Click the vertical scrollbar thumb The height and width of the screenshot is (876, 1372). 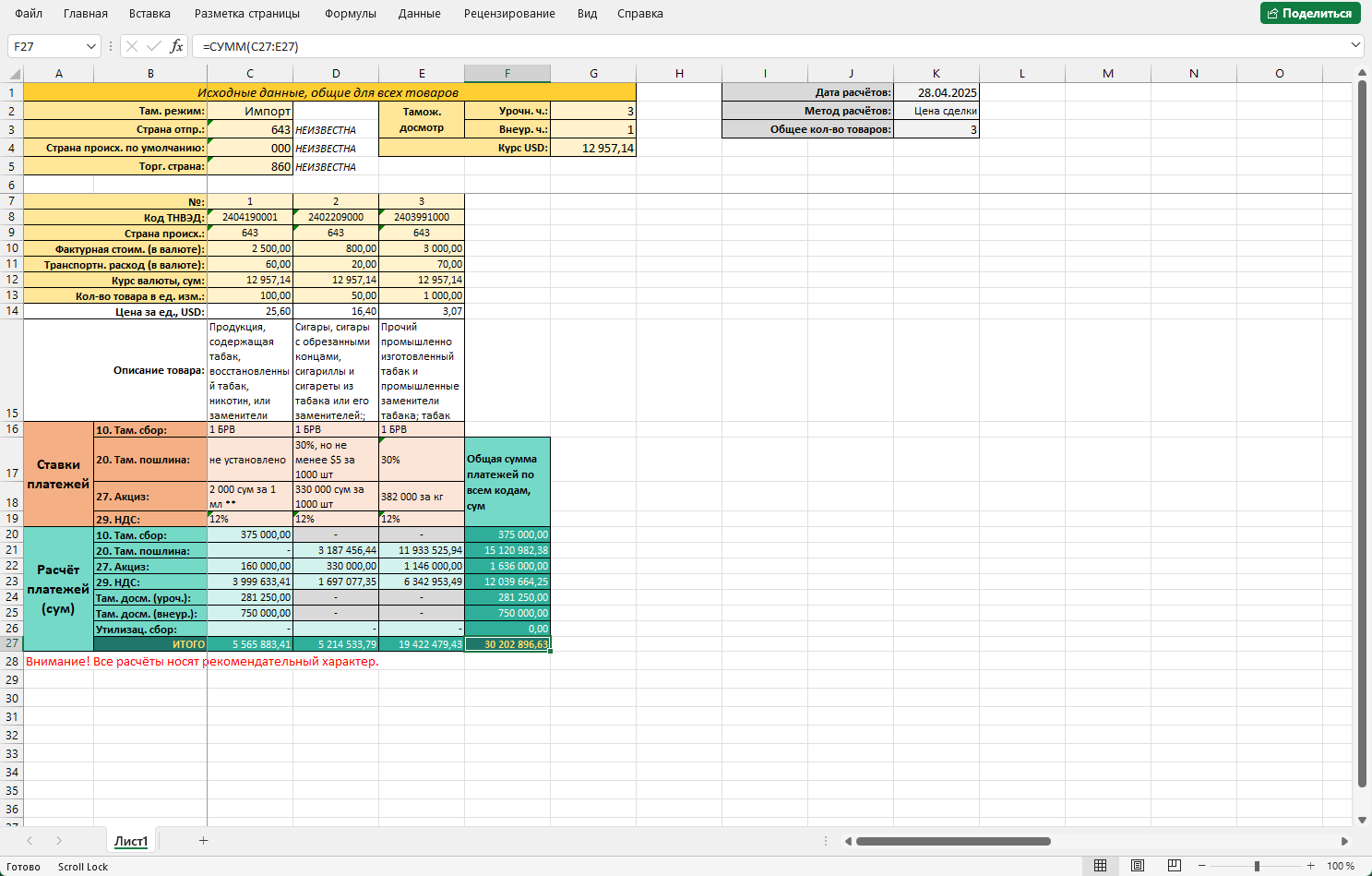1362,434
